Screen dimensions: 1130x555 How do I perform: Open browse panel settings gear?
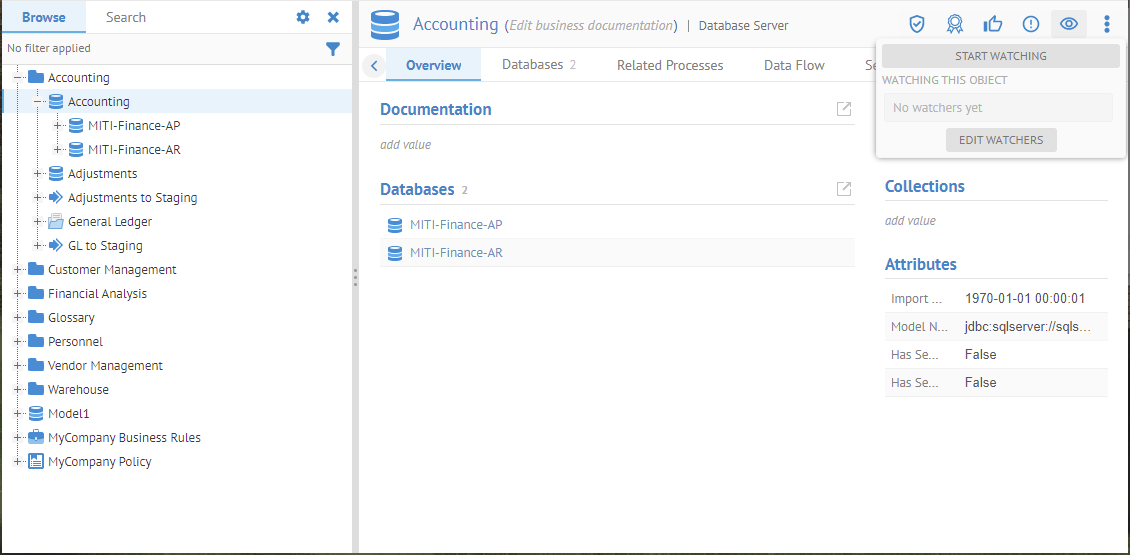click(x=303, y=17)
